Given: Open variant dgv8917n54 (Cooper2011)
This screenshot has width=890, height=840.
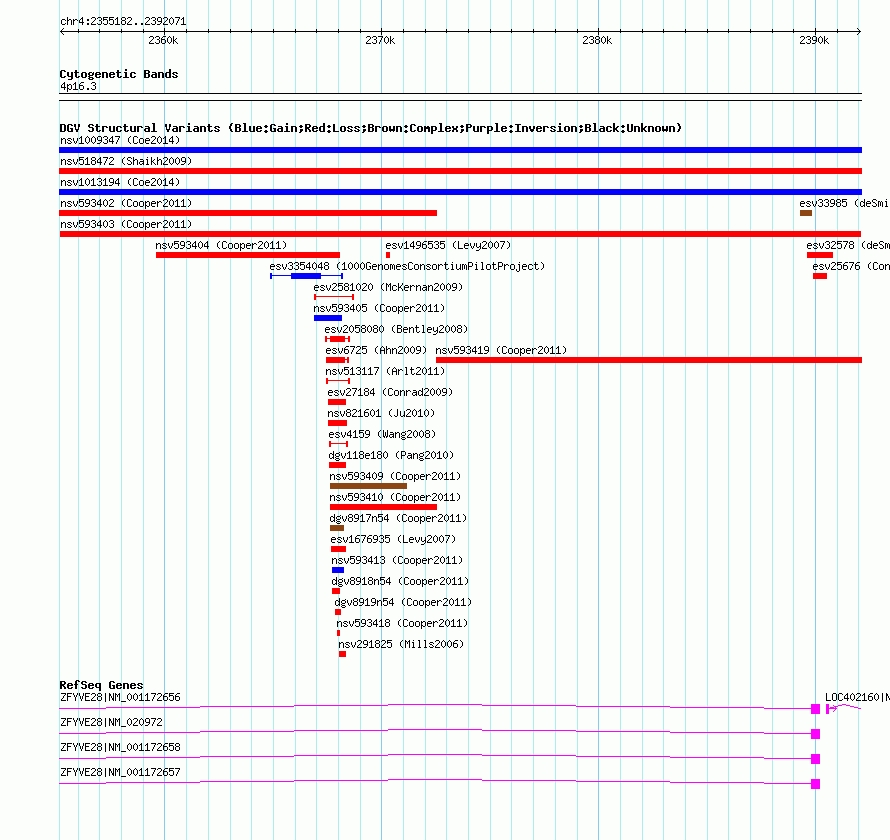Looking at the screenshot, I should [337, 528].
